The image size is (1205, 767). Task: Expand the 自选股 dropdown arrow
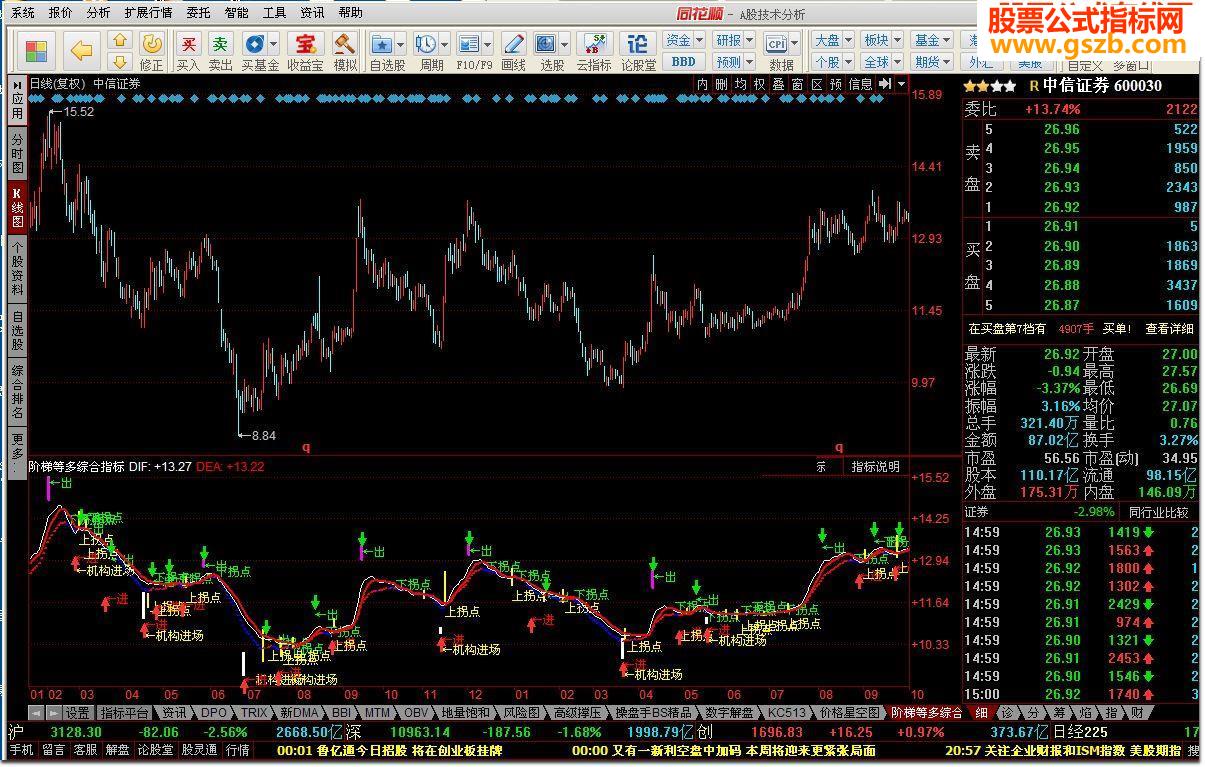402,45
